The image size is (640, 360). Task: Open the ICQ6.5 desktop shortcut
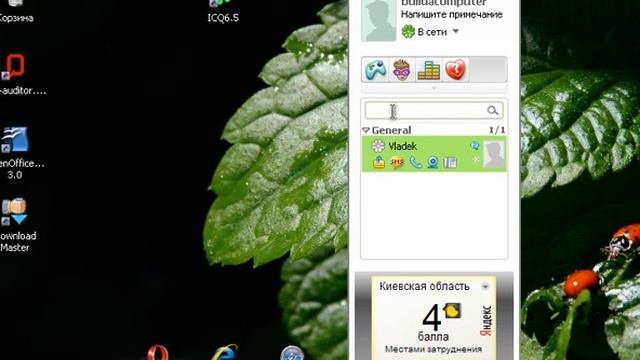click(223, 11)
